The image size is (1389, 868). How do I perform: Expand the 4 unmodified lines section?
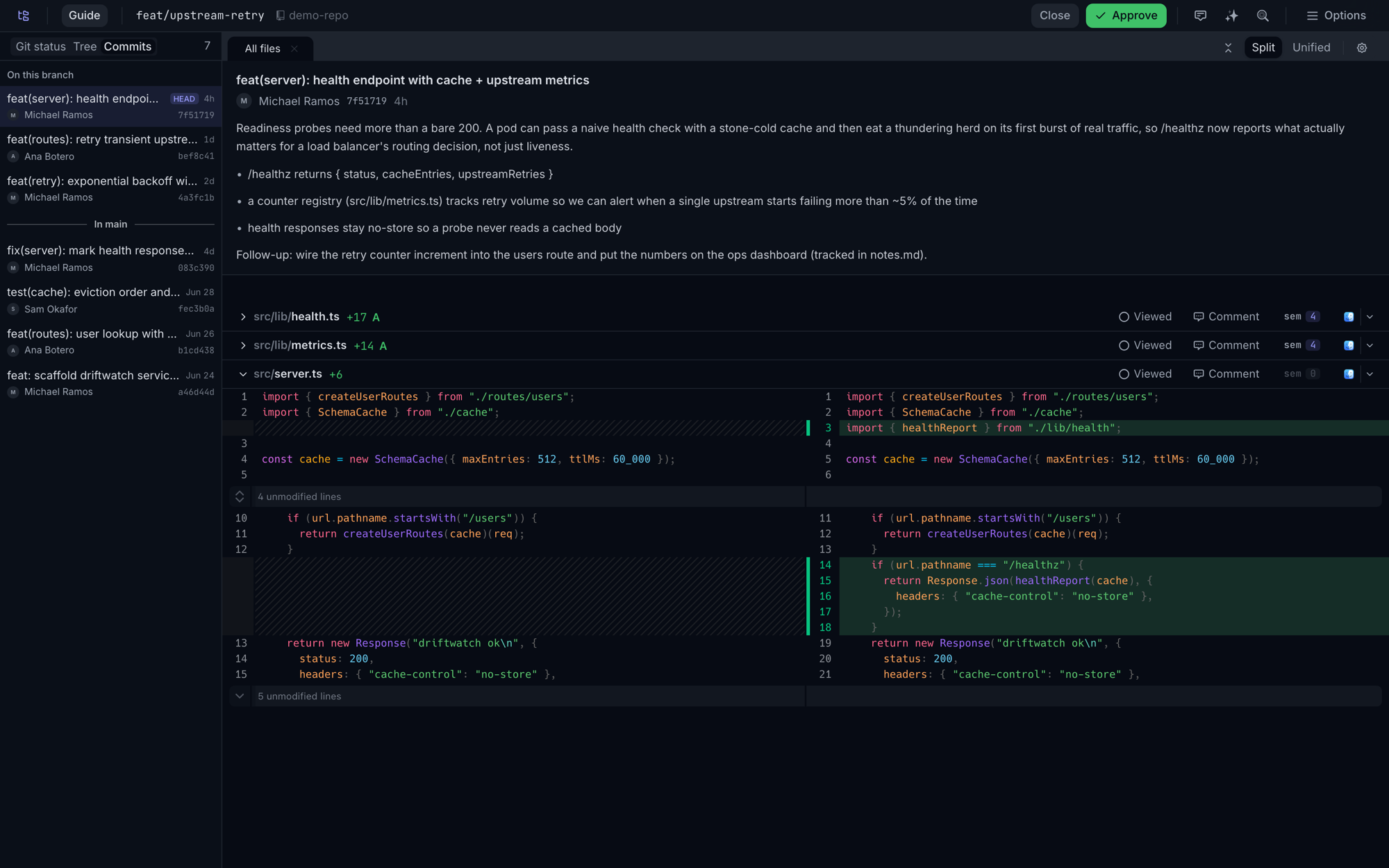coord(240,496)
